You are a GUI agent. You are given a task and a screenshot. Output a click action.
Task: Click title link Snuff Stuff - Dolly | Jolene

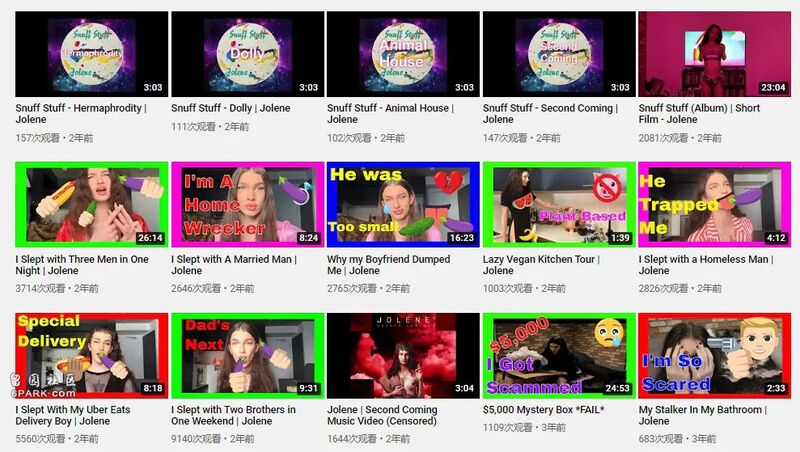231,108
